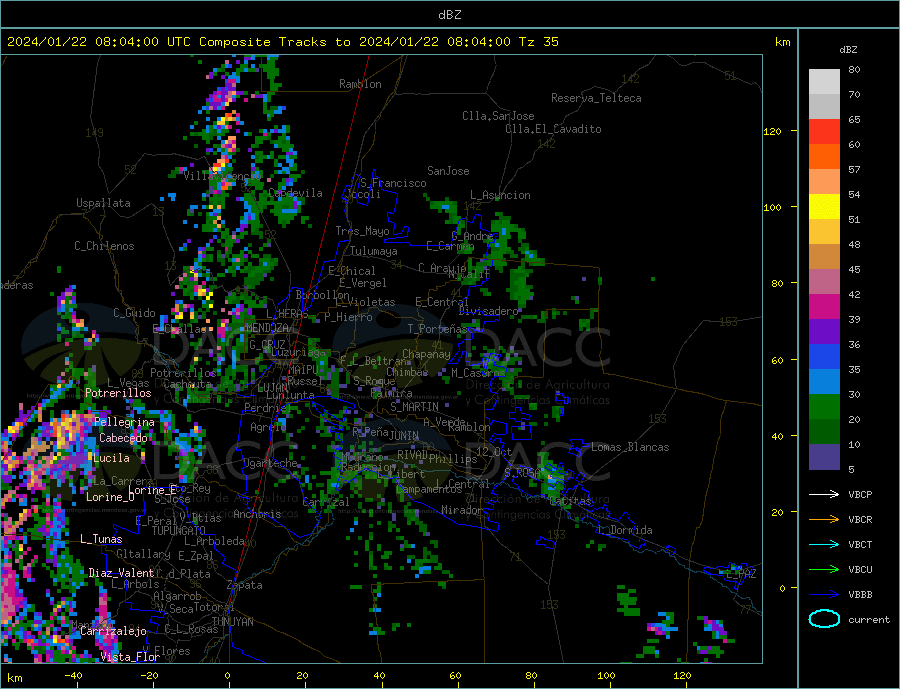Click the red 65 dBZ color swatch
This screenshot has height=689, width=900.
click(x=824, y=131)
